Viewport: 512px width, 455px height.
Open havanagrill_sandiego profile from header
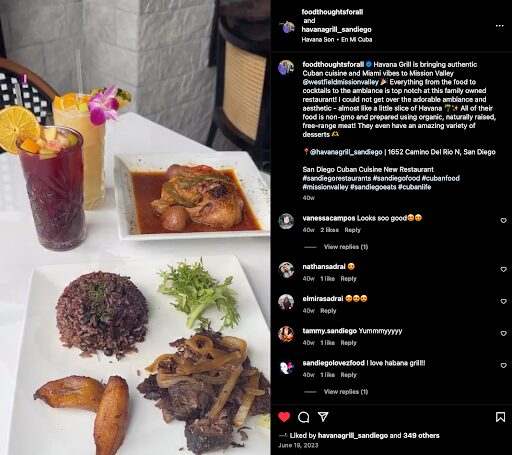[336, 29]
